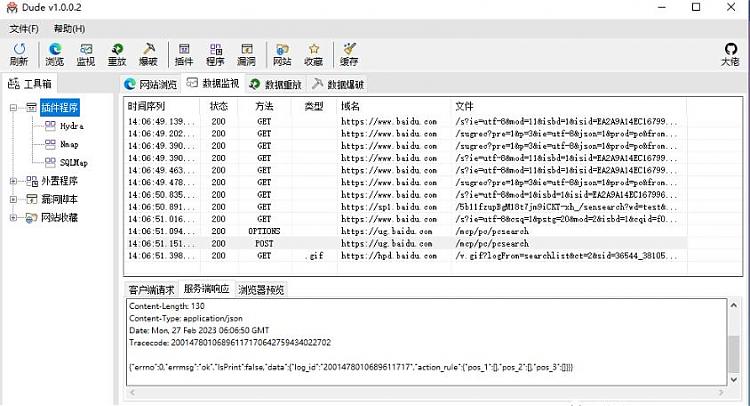Expand the 网站收藏 tree node
This screenshot has height=406, width=750.
pos(14,217)
